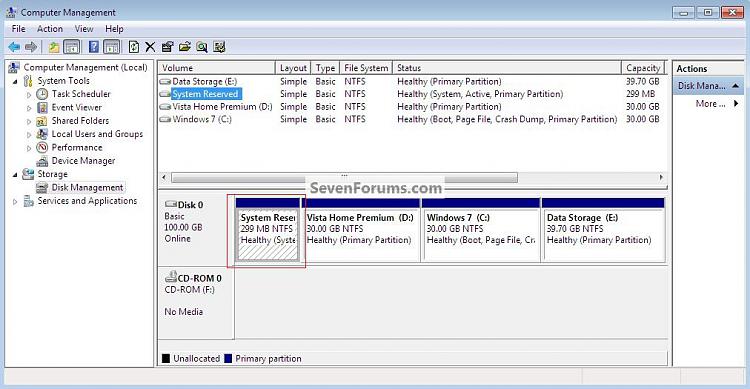
Task: Sort by the Capacity column header
Action: point(643,68)
